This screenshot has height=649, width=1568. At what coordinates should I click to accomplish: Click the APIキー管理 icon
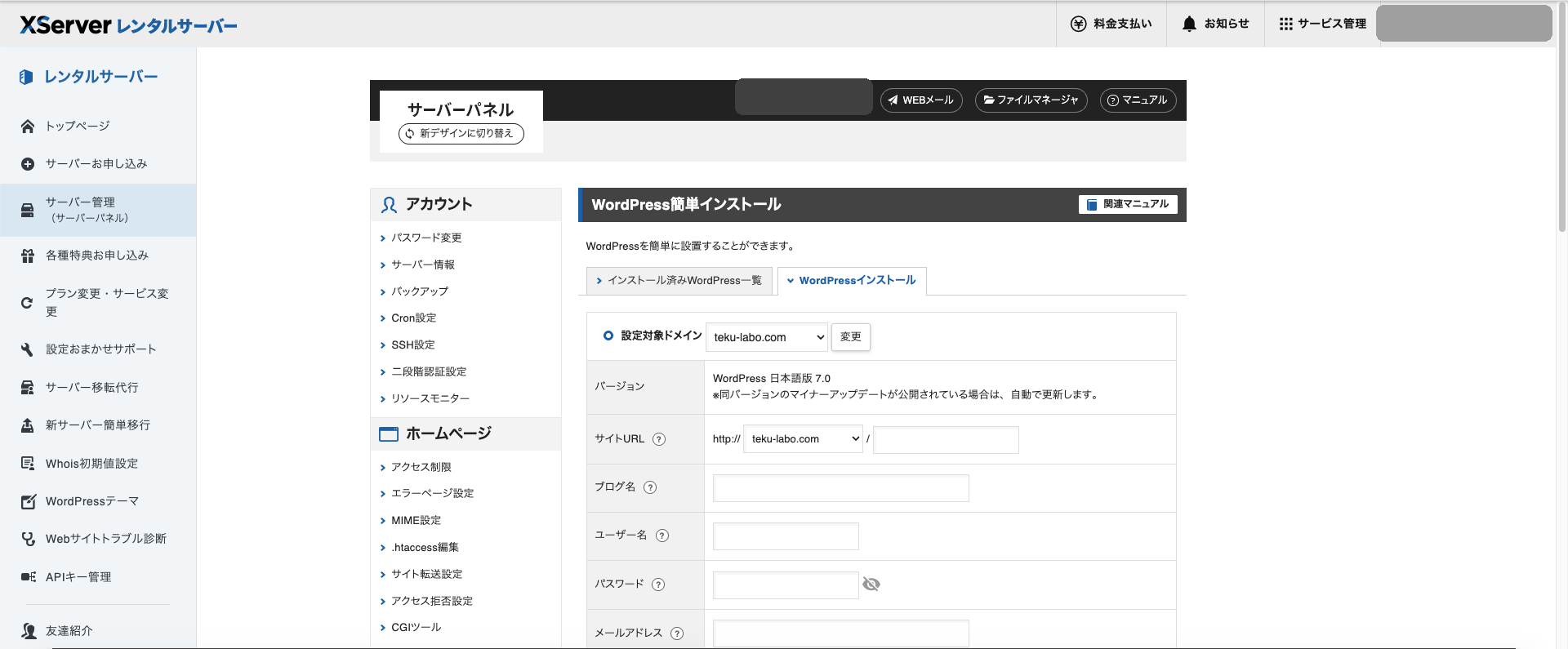(28, 577)
